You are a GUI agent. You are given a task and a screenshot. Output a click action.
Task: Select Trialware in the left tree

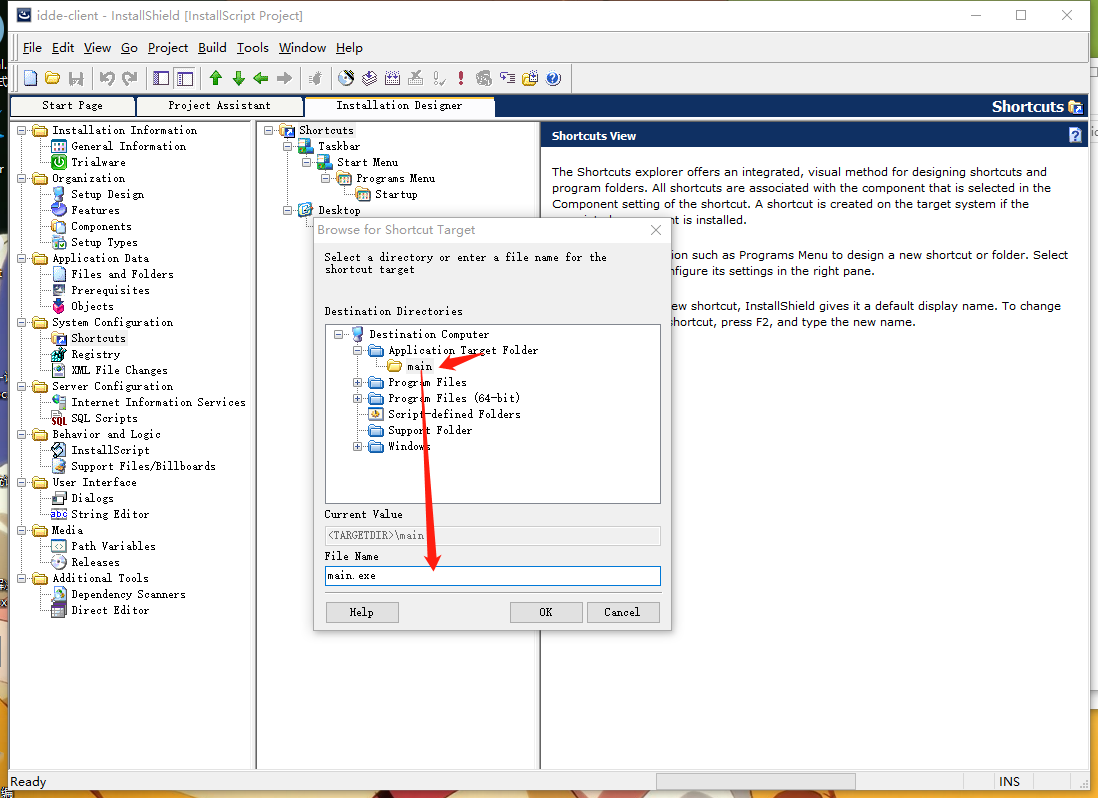coord(98,162)
